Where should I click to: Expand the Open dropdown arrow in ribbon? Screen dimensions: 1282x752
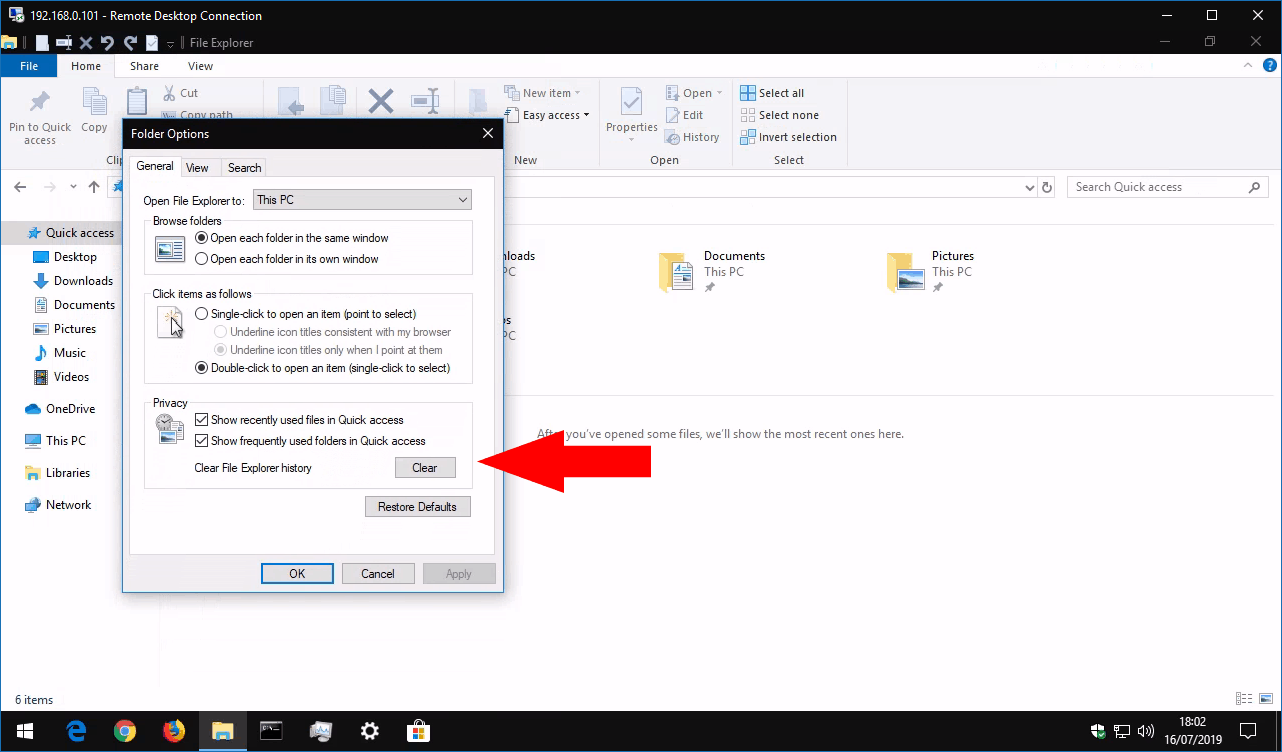pos(719,93)
